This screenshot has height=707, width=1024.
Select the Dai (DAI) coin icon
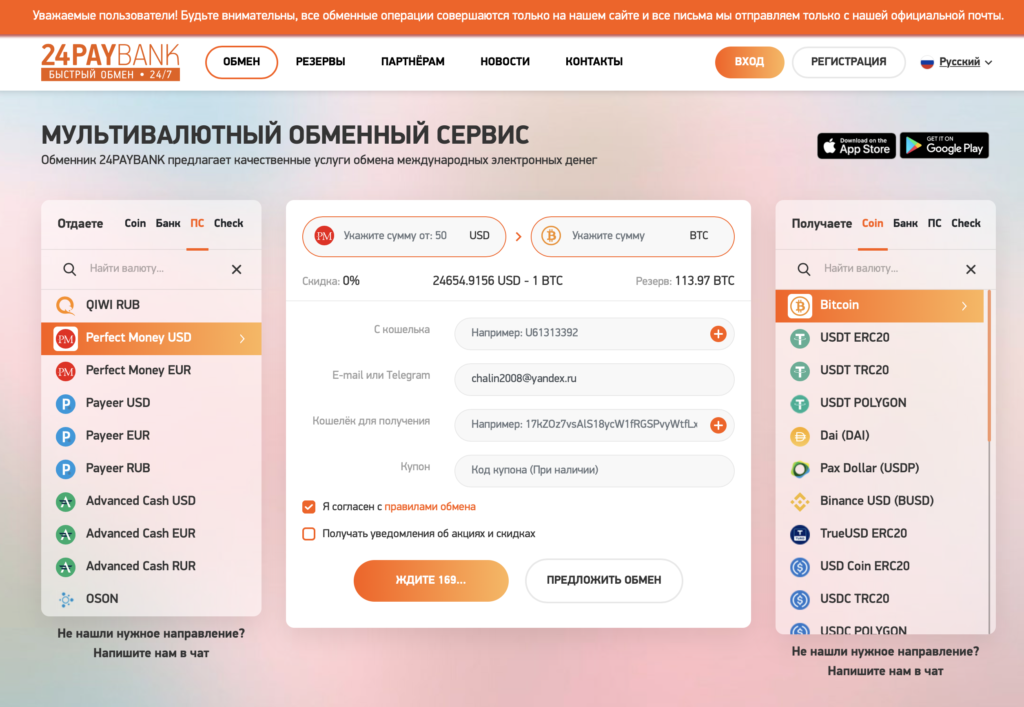[799, 436]
